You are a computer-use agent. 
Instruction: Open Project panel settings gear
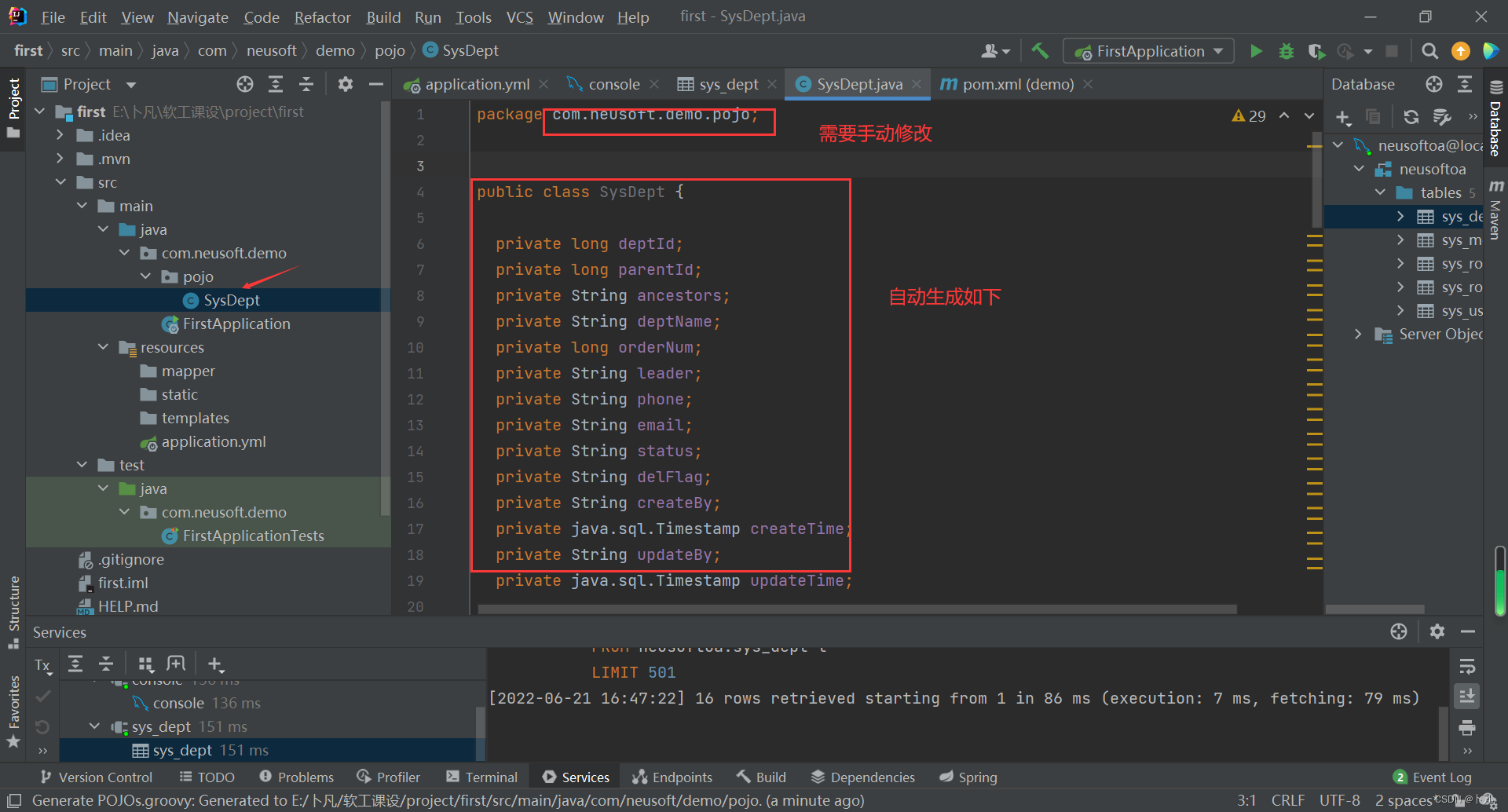[x=345, y=84]
